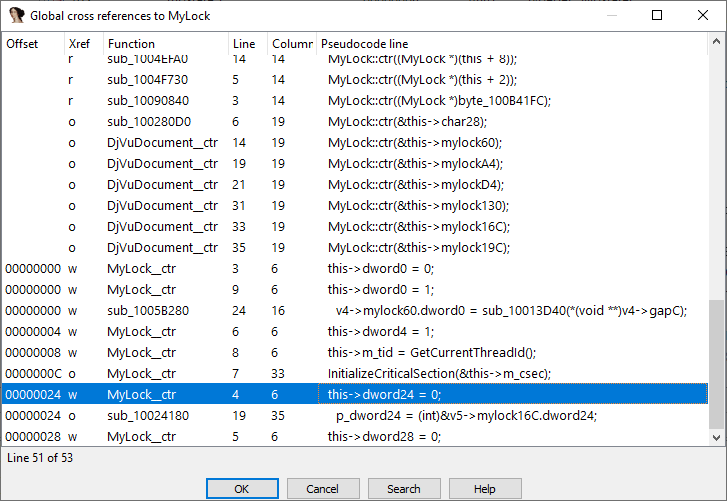Screen dimensions: 727x501
Task: Click the Cancel button
Action: [x=323, y=488]
